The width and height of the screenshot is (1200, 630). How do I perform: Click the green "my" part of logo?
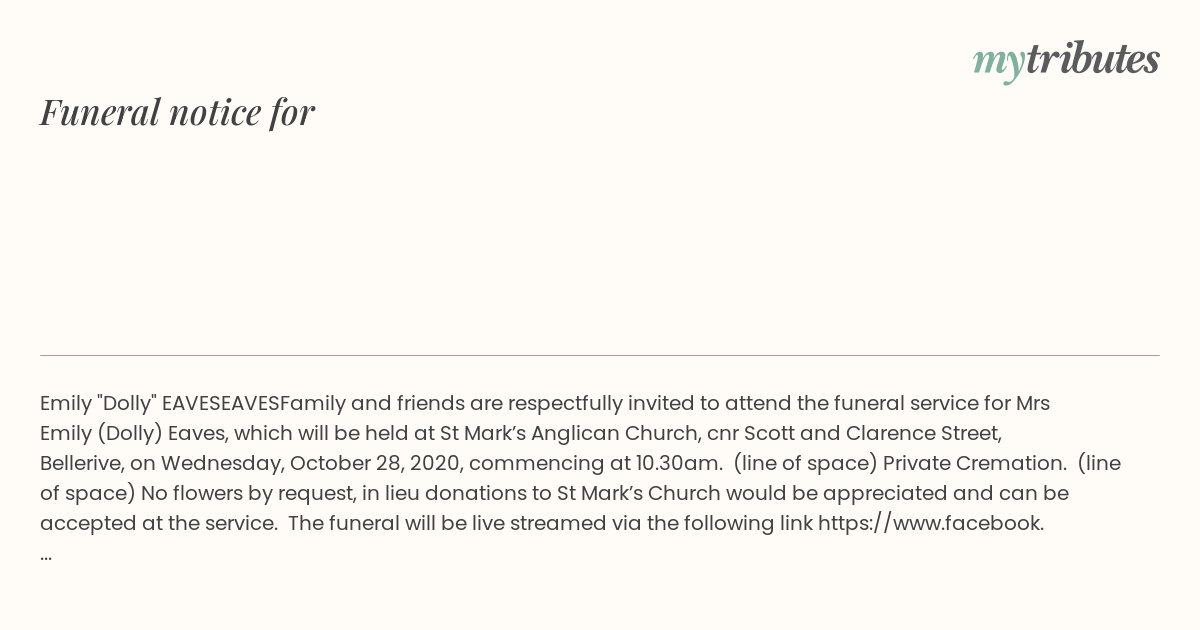pyautogui.click(x=998, y=64)
